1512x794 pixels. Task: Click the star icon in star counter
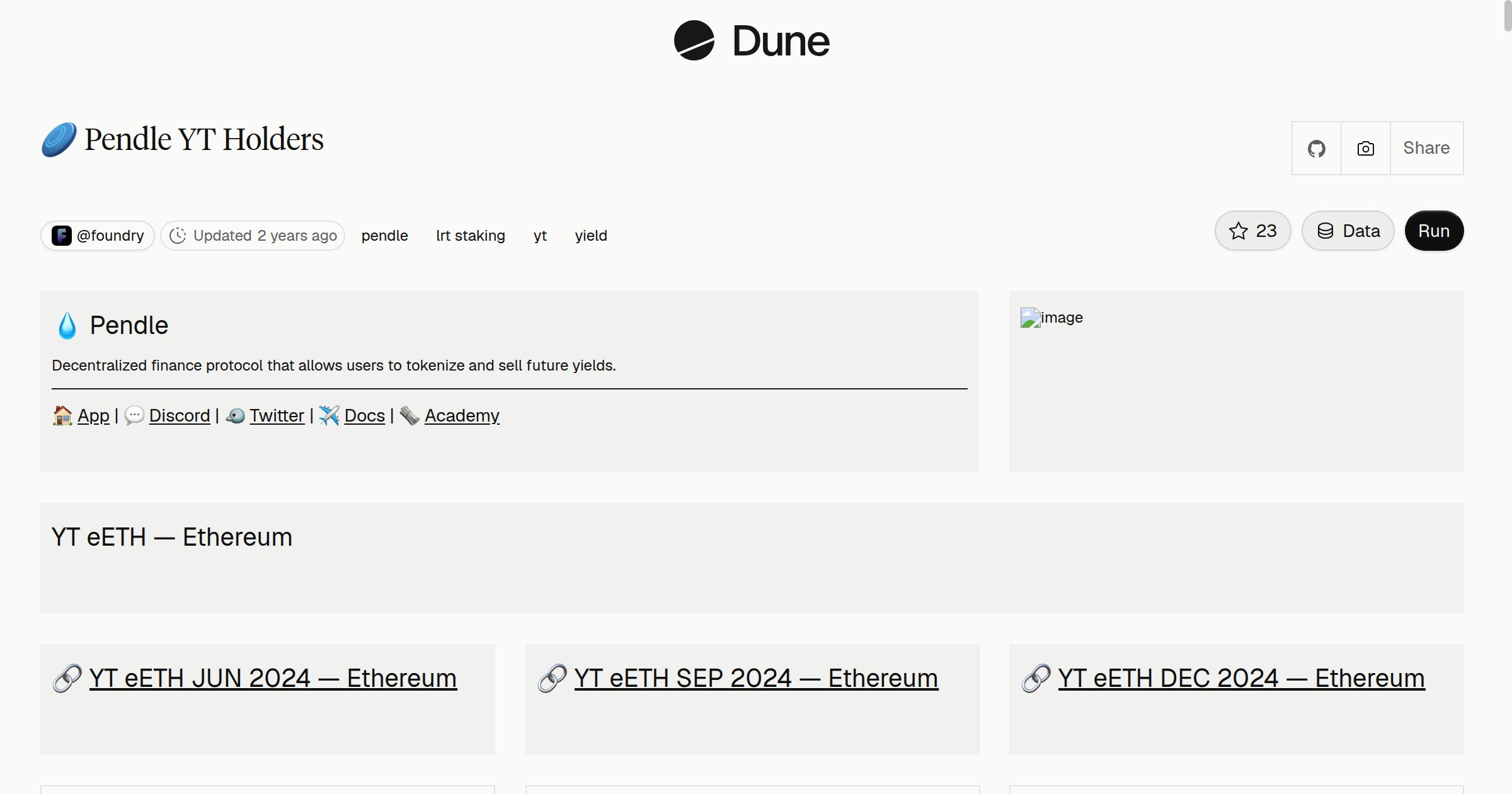pyautogui.click(x=1239, y=231)
